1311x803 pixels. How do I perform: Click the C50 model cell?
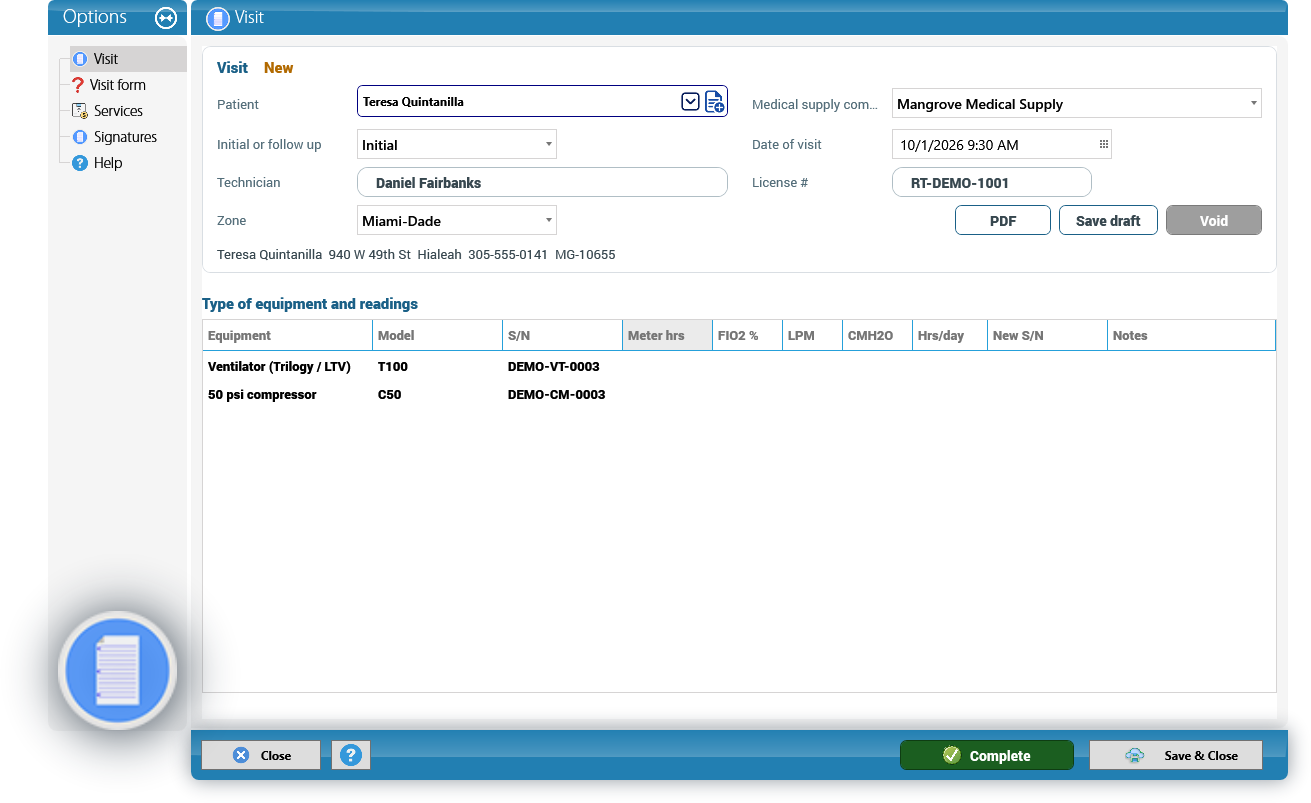tap(390, 395)
